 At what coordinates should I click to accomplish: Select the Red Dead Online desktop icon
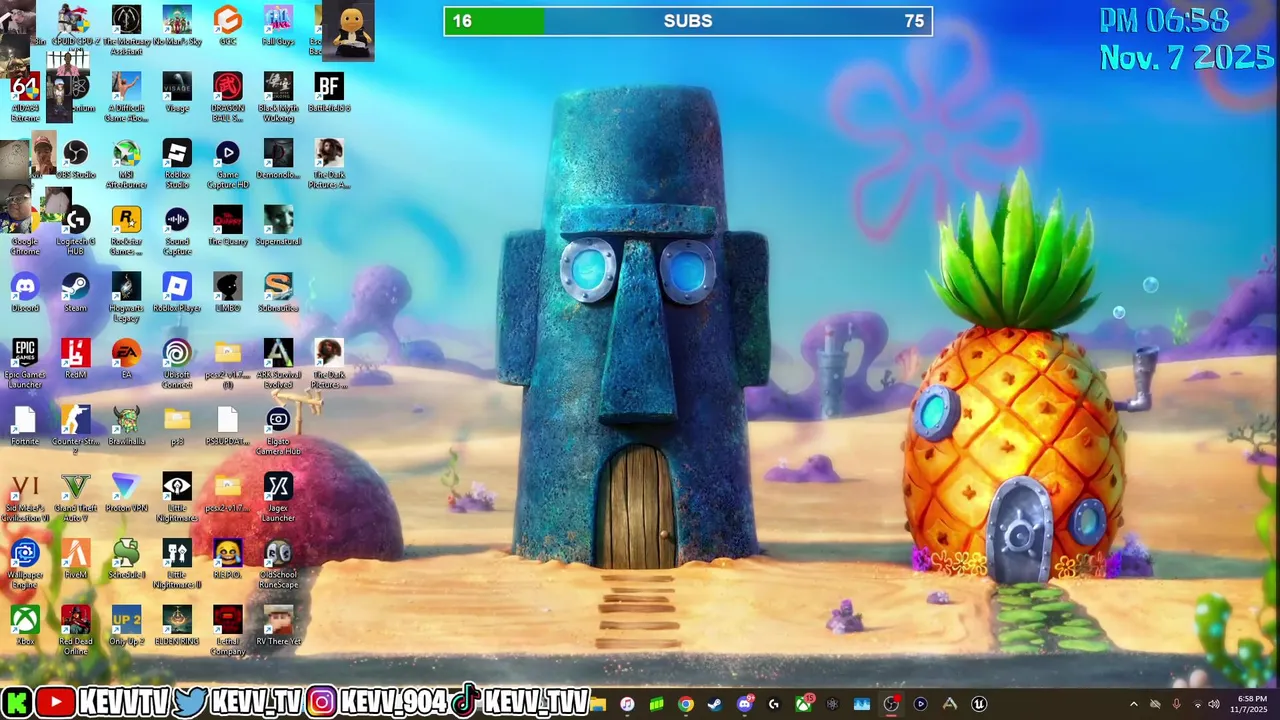point(75,630)
